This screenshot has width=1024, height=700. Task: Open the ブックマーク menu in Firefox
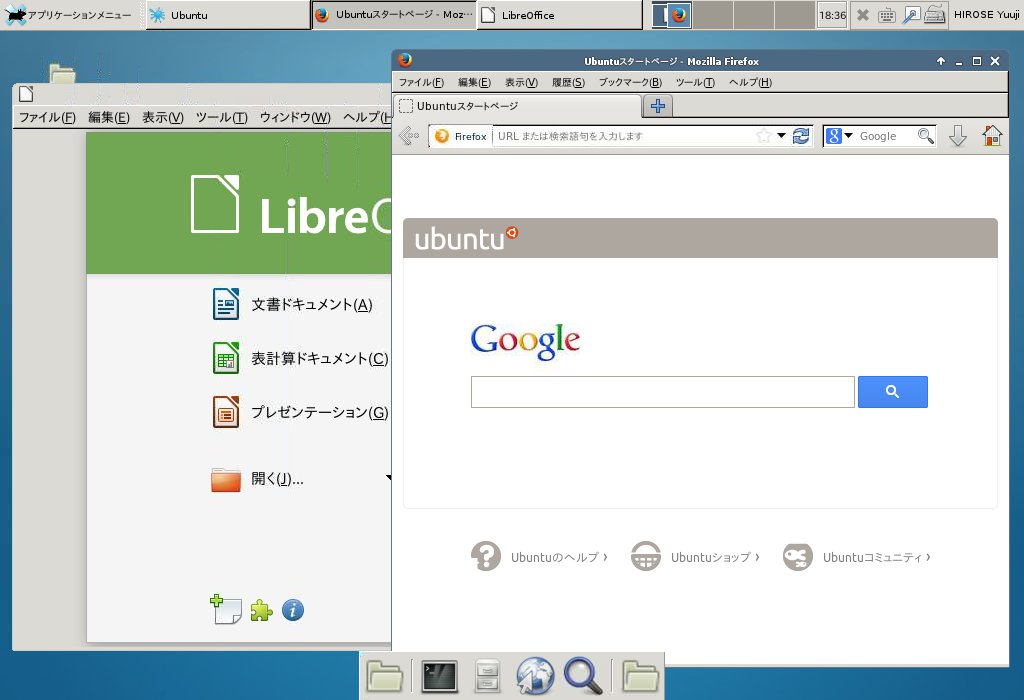click(630, 82)
